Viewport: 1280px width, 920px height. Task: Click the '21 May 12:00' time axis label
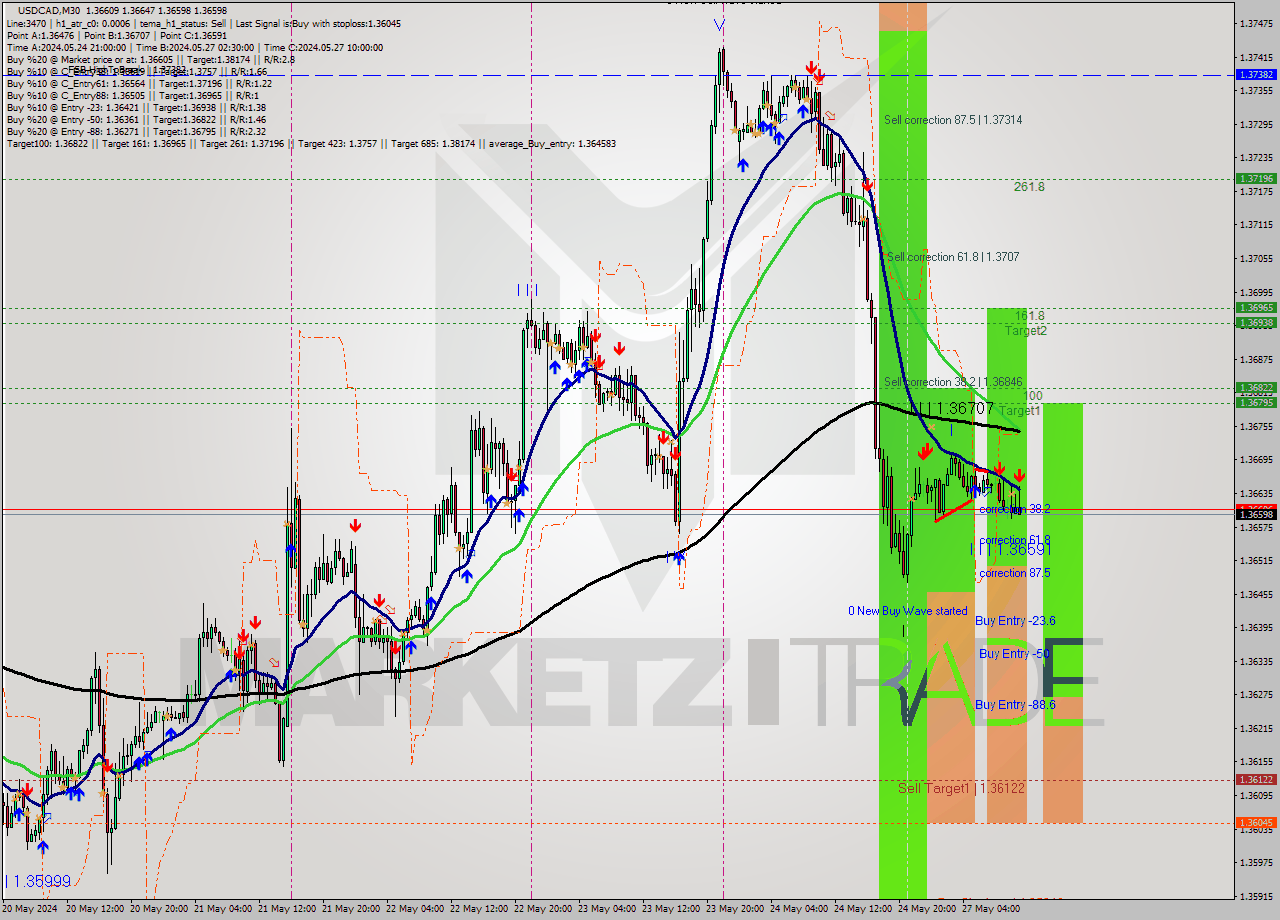(x=286, y=909)
